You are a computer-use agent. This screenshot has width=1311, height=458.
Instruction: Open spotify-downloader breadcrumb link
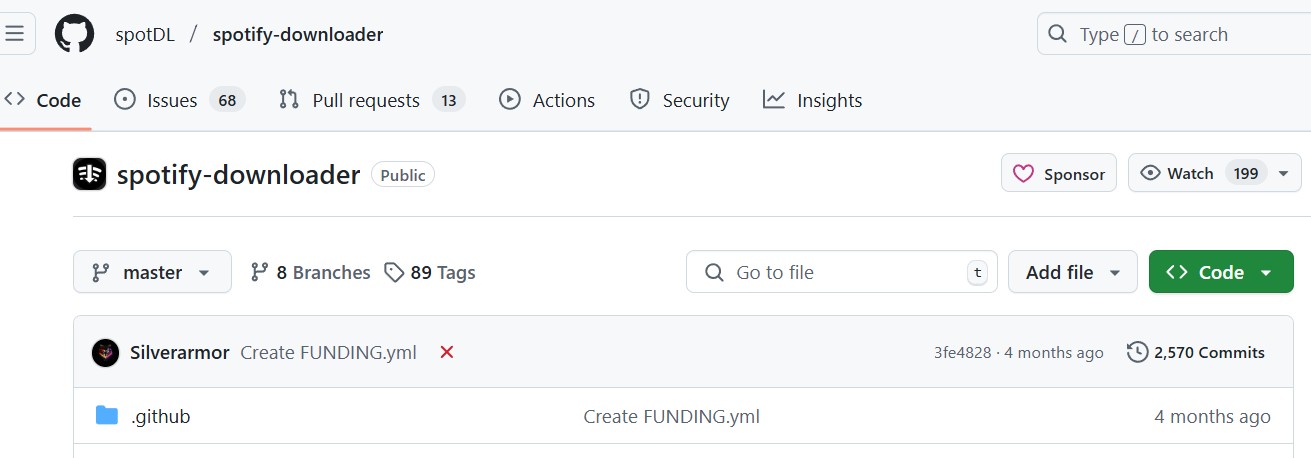pyautogui.click(x=298, y=34)
